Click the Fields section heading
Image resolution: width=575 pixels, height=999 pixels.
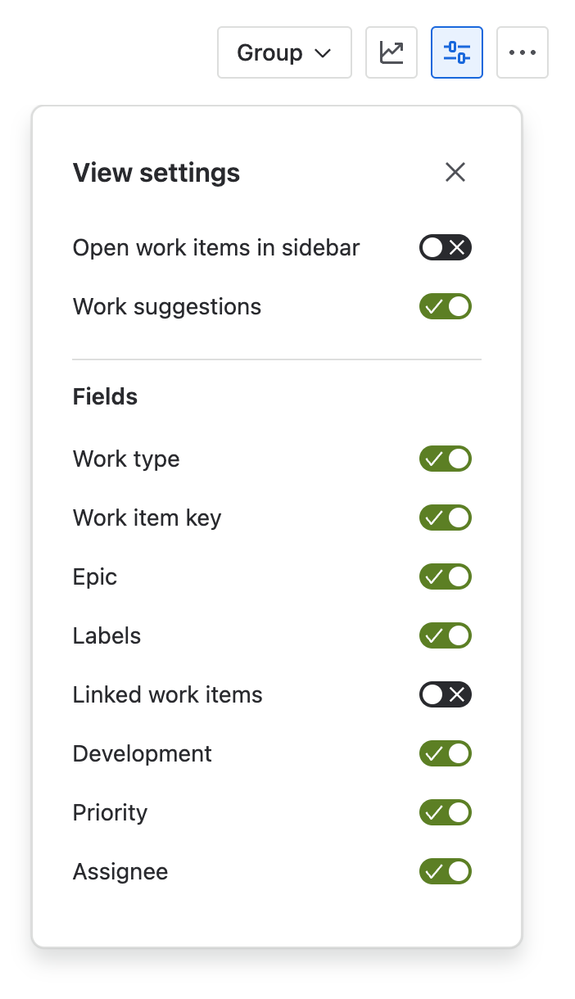(105, 397)
